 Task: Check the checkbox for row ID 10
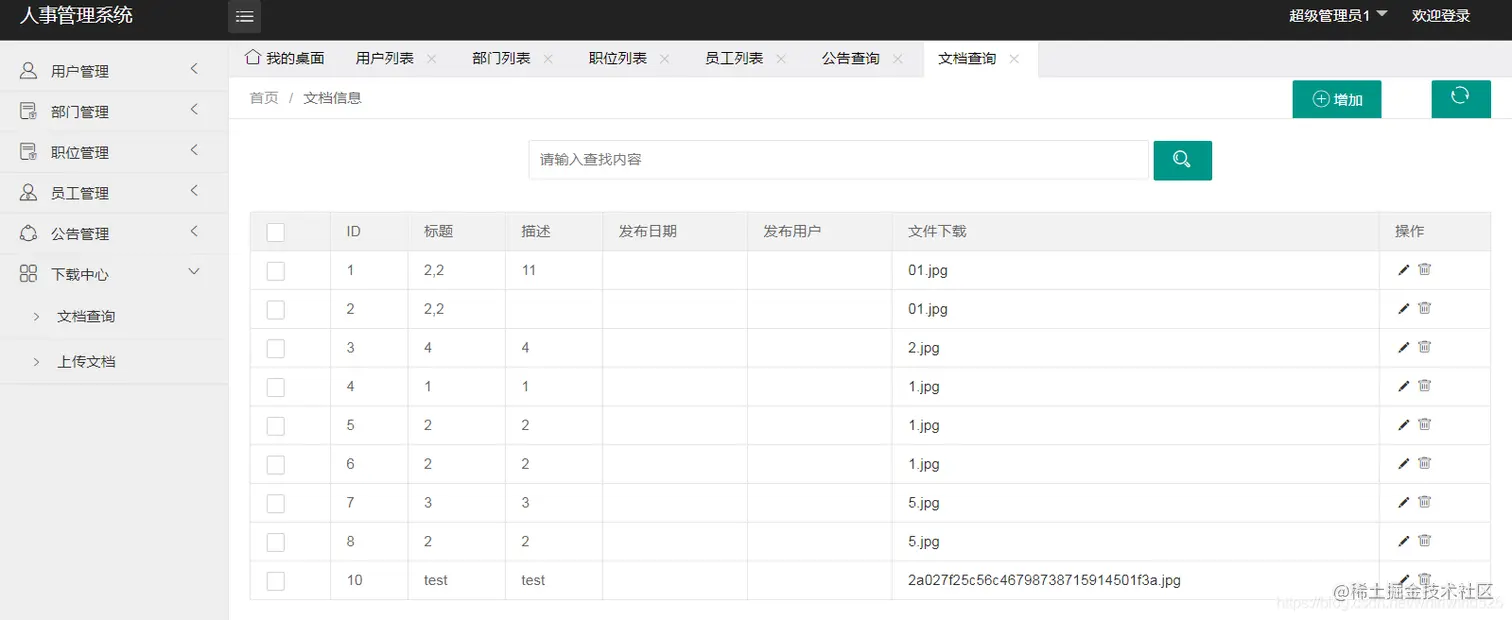click(x=276, y=581)
